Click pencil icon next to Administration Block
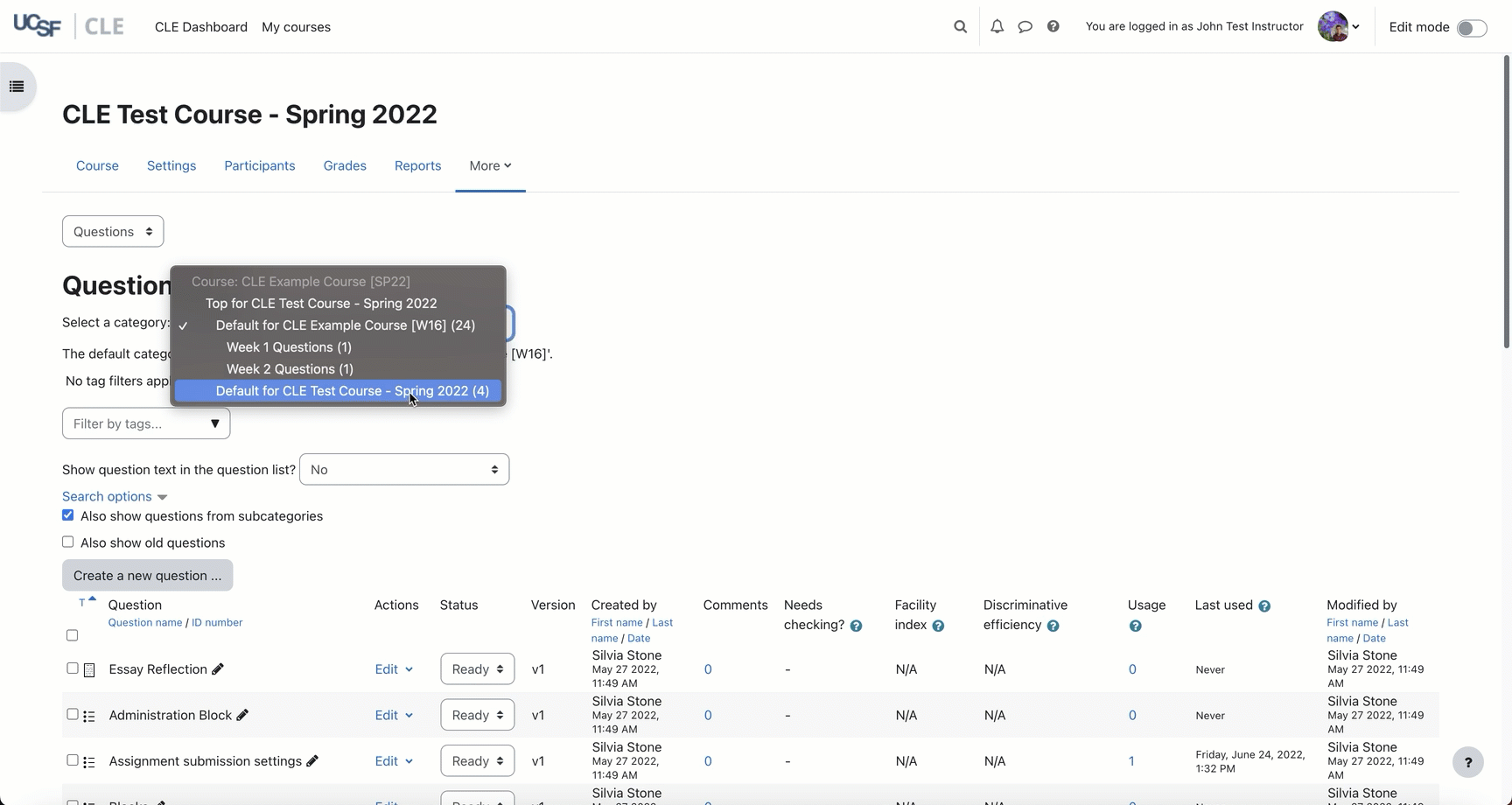 coord(242,715)
